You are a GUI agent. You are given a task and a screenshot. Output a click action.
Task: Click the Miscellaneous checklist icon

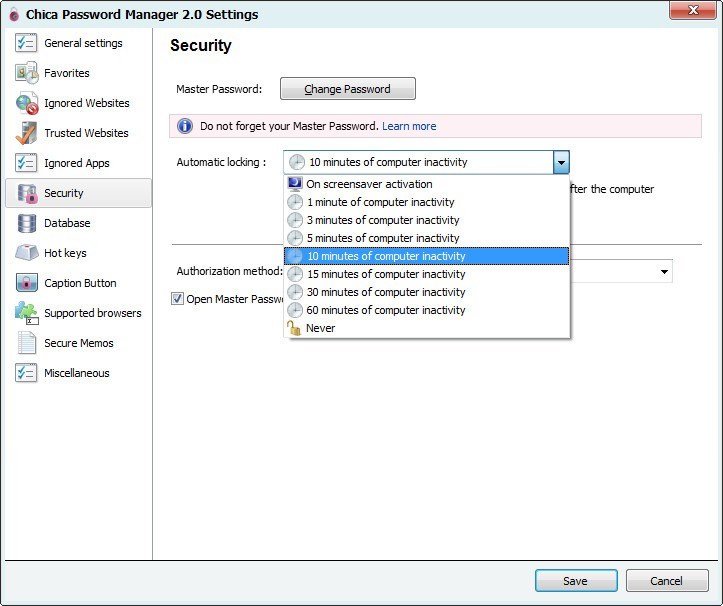click(26, 373)
